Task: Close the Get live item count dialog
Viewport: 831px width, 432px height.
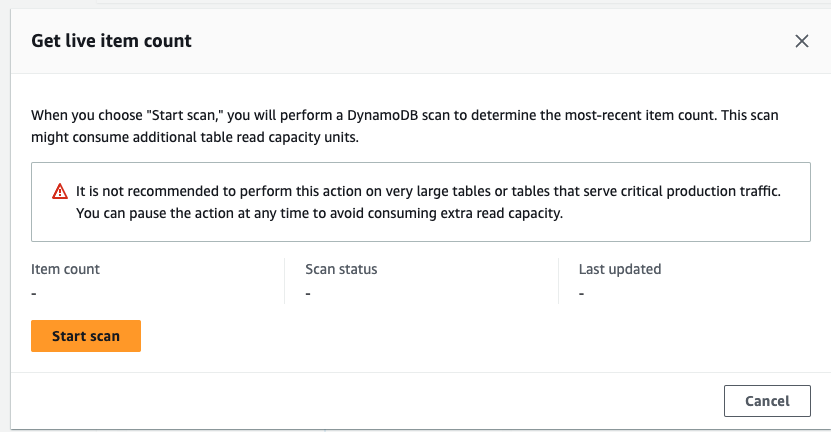Action: (x=801, y=41)
